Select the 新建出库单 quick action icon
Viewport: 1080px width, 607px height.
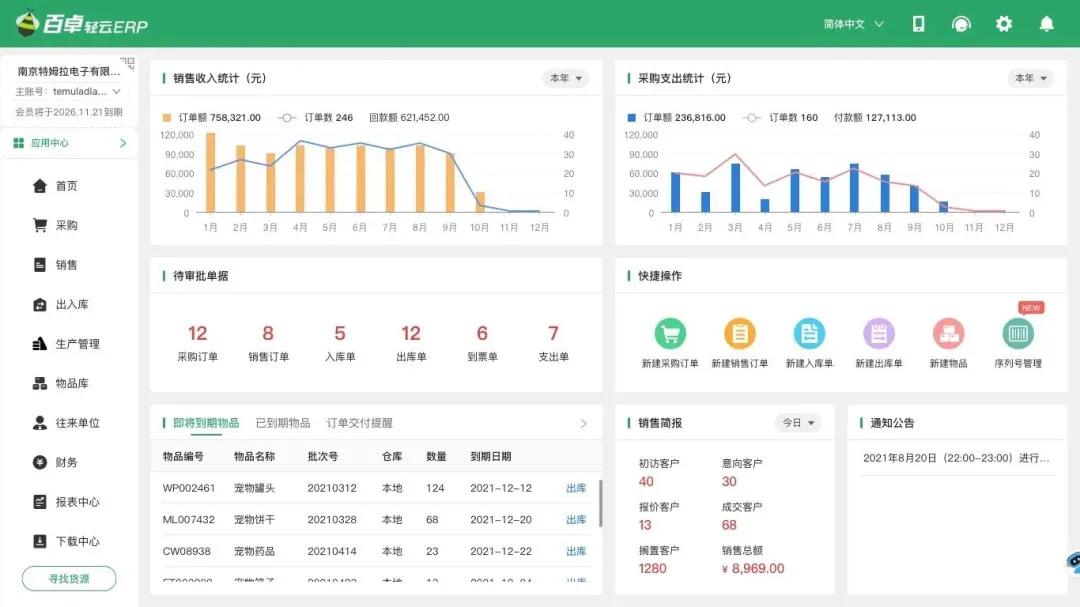tap(878, 333)
